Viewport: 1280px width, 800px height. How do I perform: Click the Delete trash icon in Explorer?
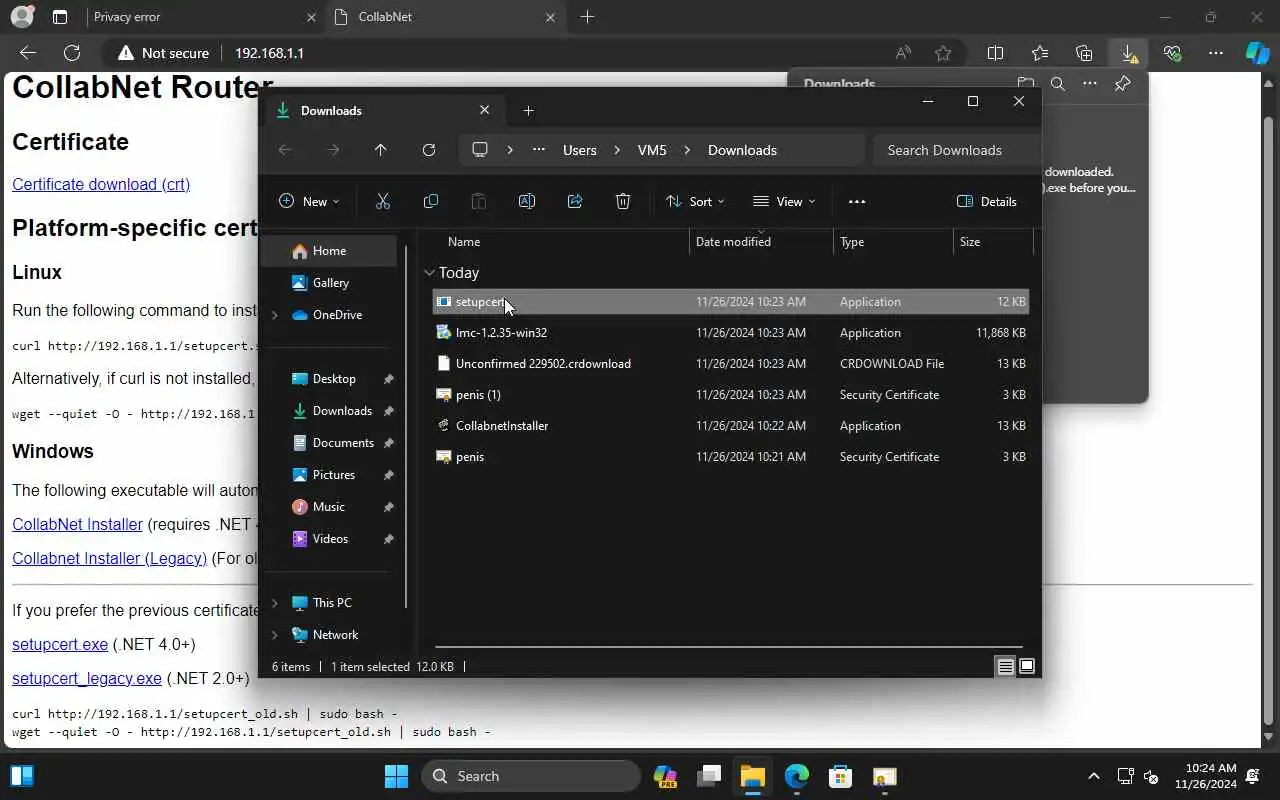coord(623,201)
